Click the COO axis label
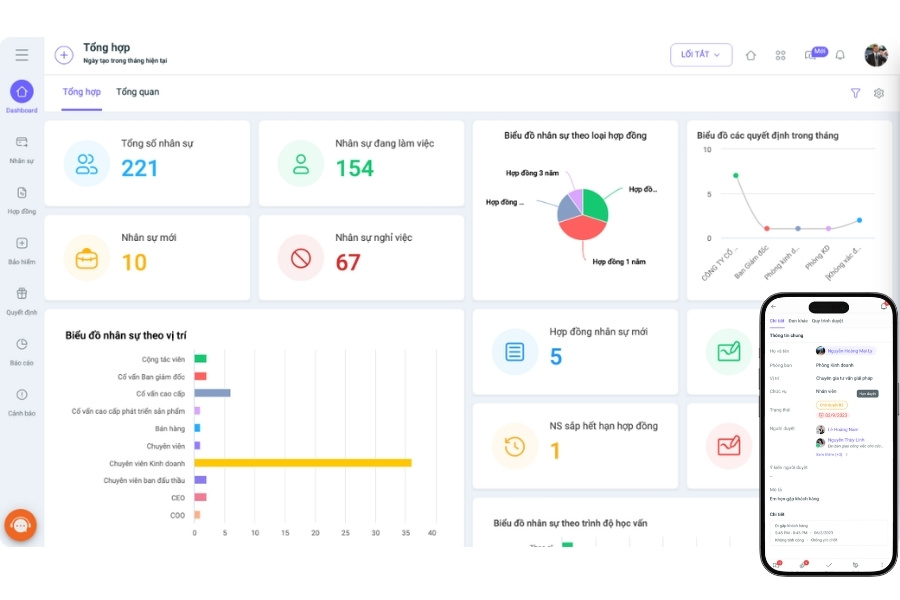 pos(177,515)
